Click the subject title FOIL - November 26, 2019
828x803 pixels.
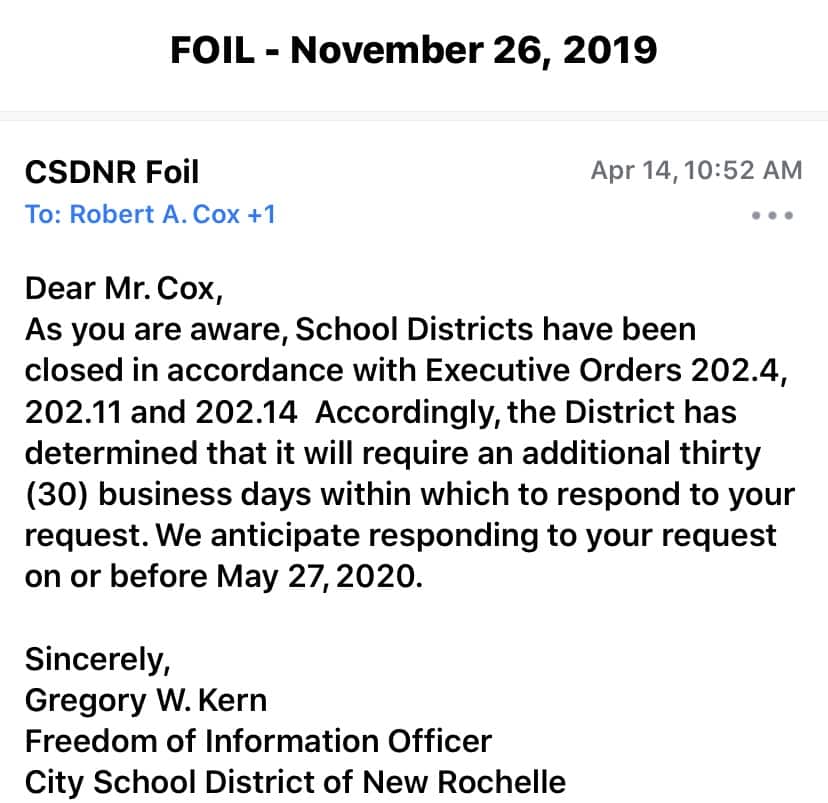coord(414,48)
